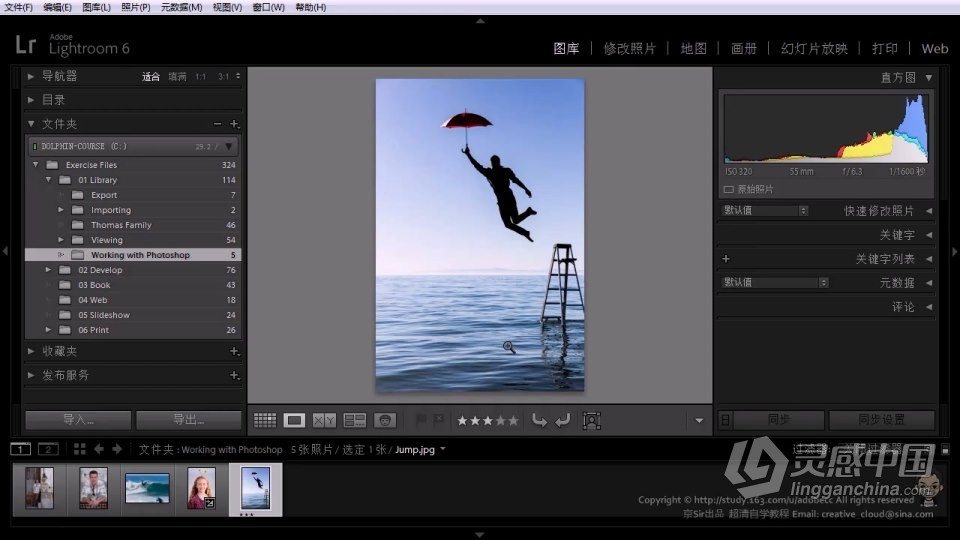Collapse the 文件夹 Folders panel

point(31,124)
